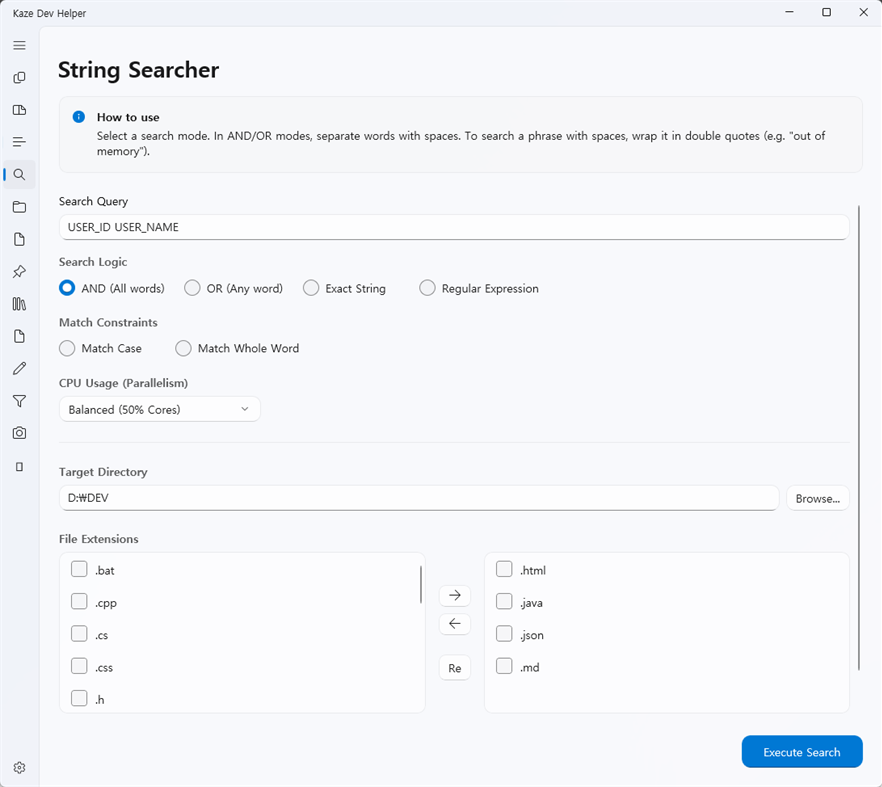This screenshot has height=787, width=882.
Task: Move extensions left with arrow button
Action: pyautogui.click(x=454, y=623)
